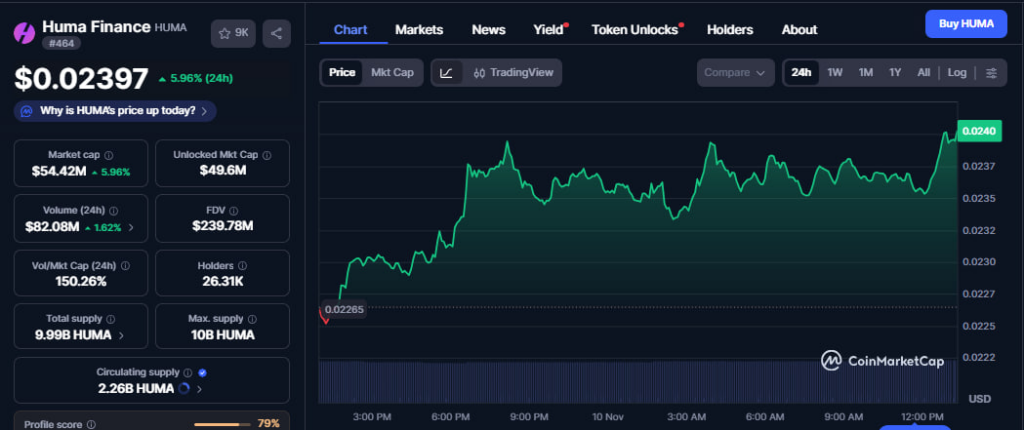
Task: Click the $49.6M unlocked cap value
Action: [223, 171]
